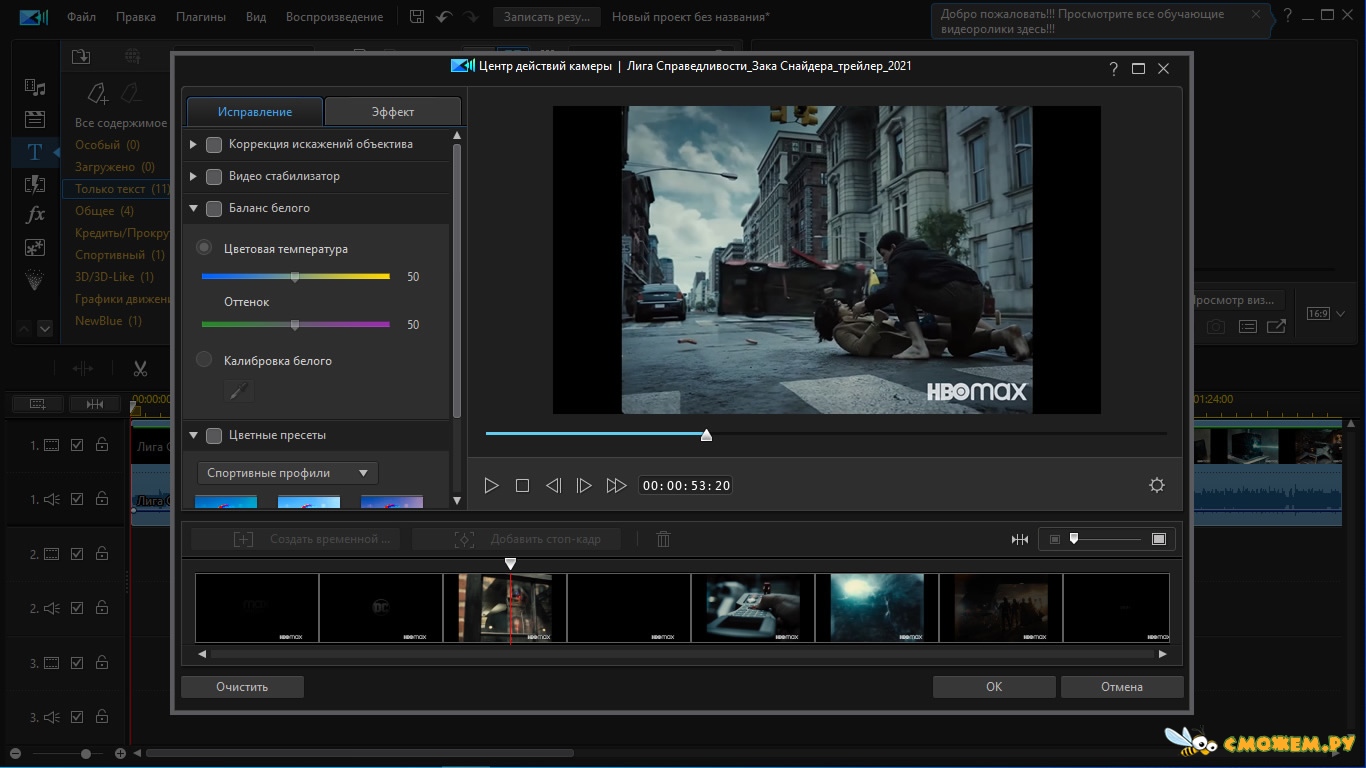Open help in the camera action center dialog
The image size is (1366, 768).
(1114, 68)
